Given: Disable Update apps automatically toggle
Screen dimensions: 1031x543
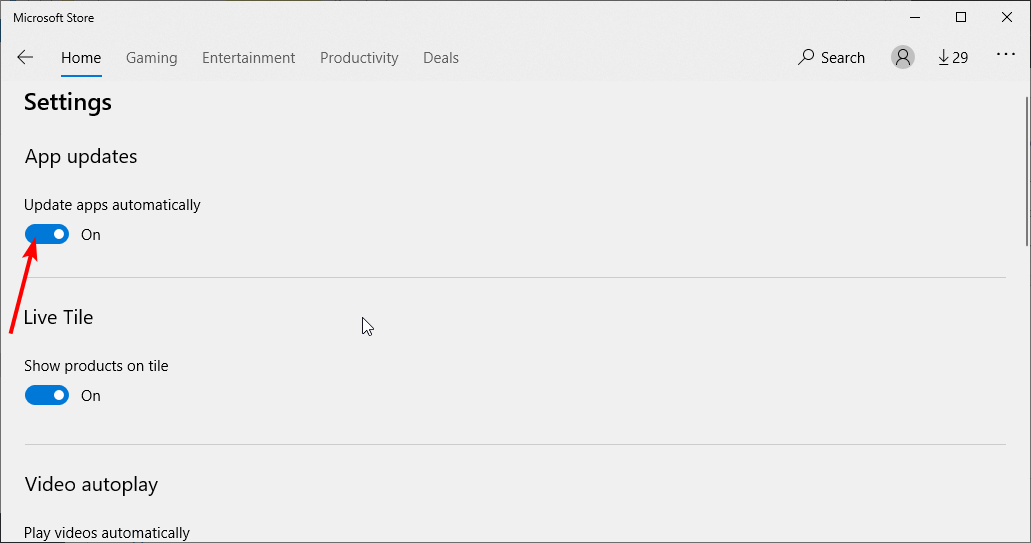Looking at the screenshot, I should (47, 234).
